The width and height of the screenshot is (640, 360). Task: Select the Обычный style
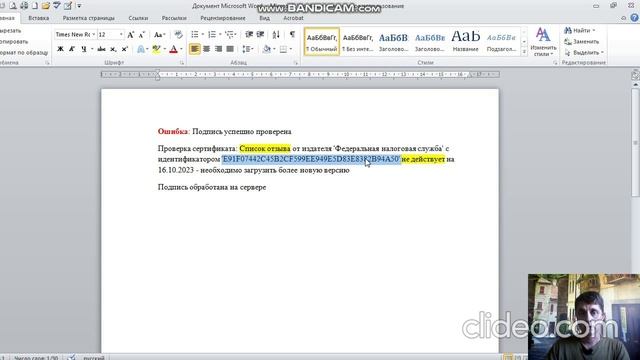point(322,42)
